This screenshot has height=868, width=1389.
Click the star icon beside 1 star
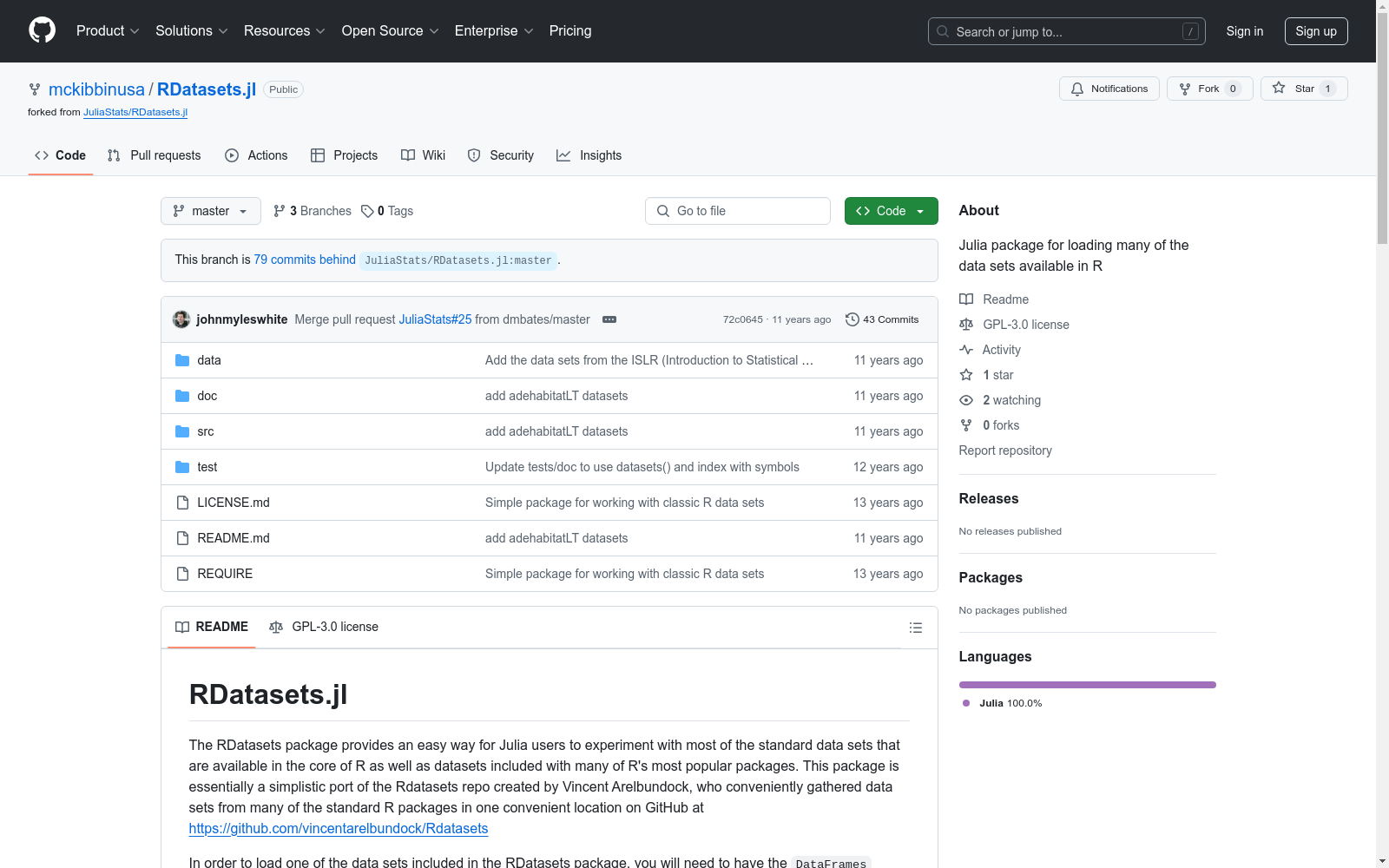tap(966, 375)
